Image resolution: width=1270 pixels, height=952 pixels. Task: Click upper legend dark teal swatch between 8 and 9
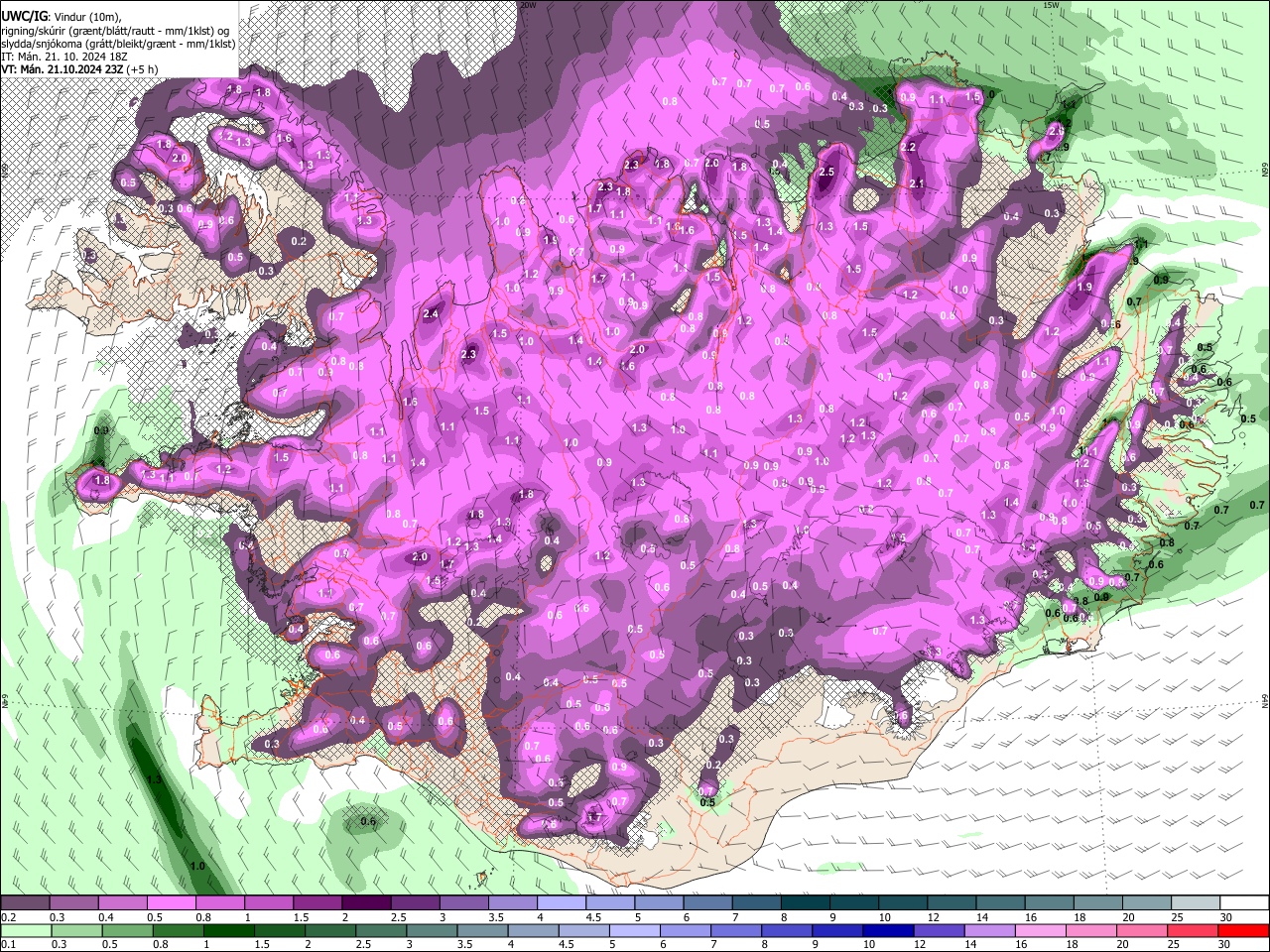point(805,903)
